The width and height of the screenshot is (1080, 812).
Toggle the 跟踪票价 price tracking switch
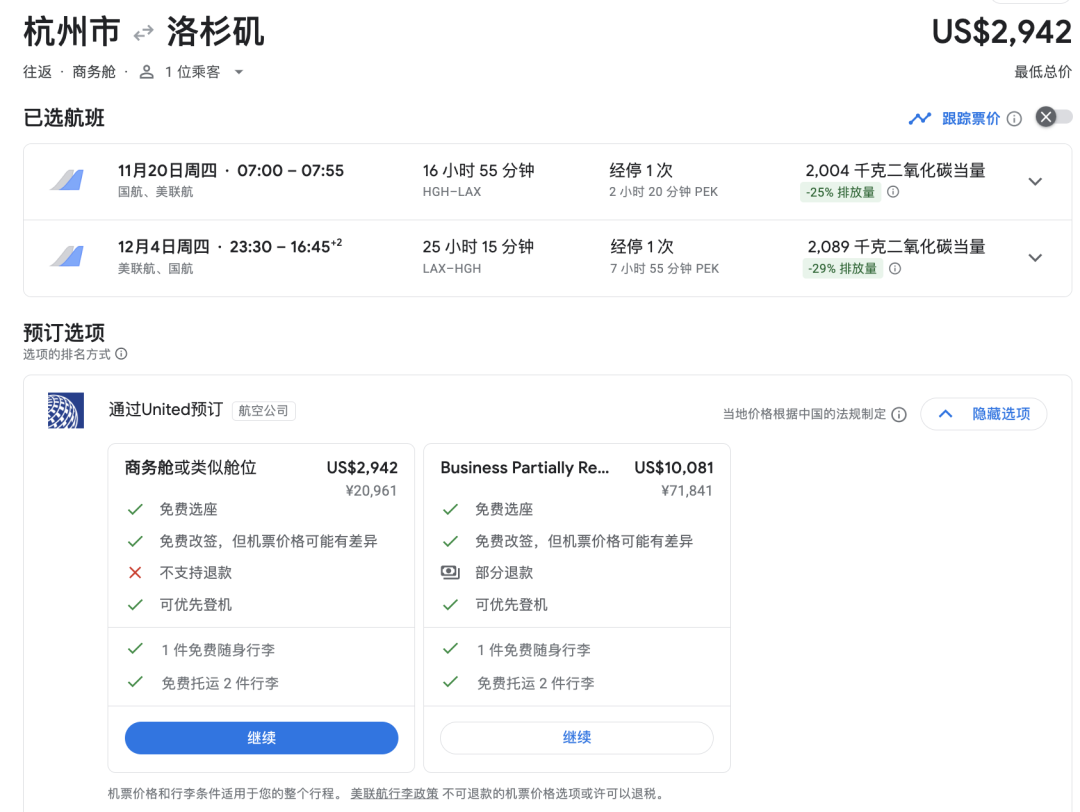pos(1054,118)
